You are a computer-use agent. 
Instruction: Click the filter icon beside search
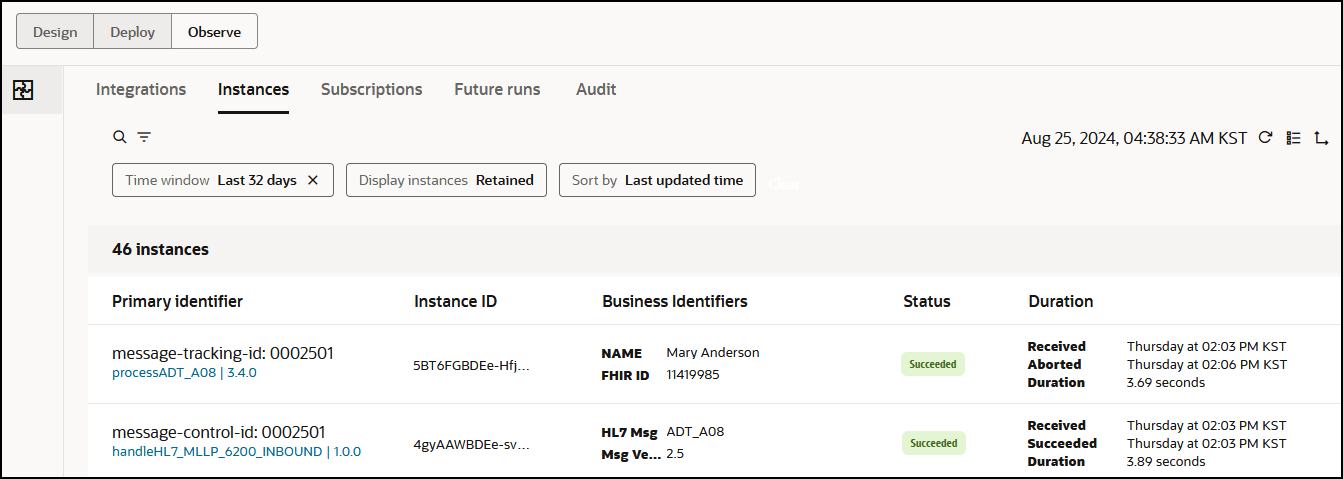[144, 137]
